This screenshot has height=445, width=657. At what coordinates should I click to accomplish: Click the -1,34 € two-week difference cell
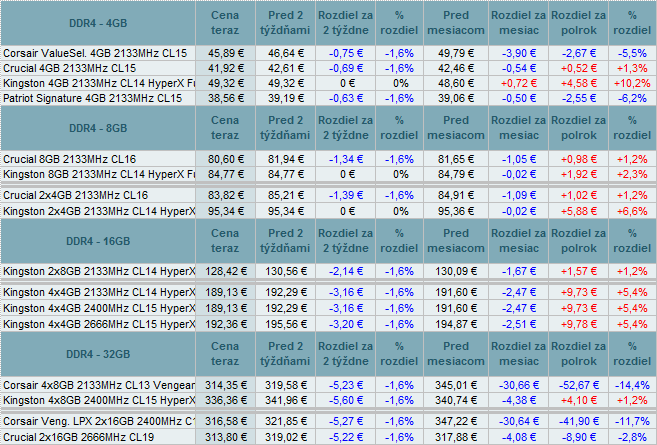pos(346,159)
